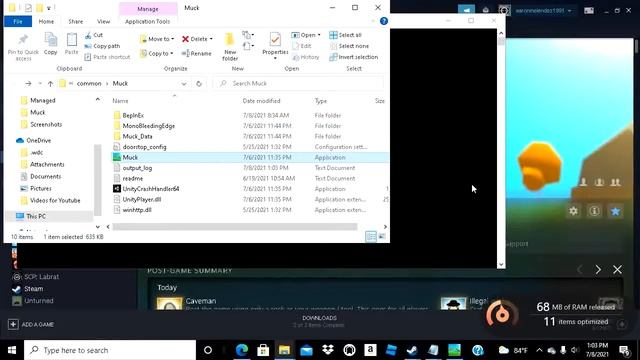
Task: Click the horizontal scrollbar in file list
Action: click(235, 227)
